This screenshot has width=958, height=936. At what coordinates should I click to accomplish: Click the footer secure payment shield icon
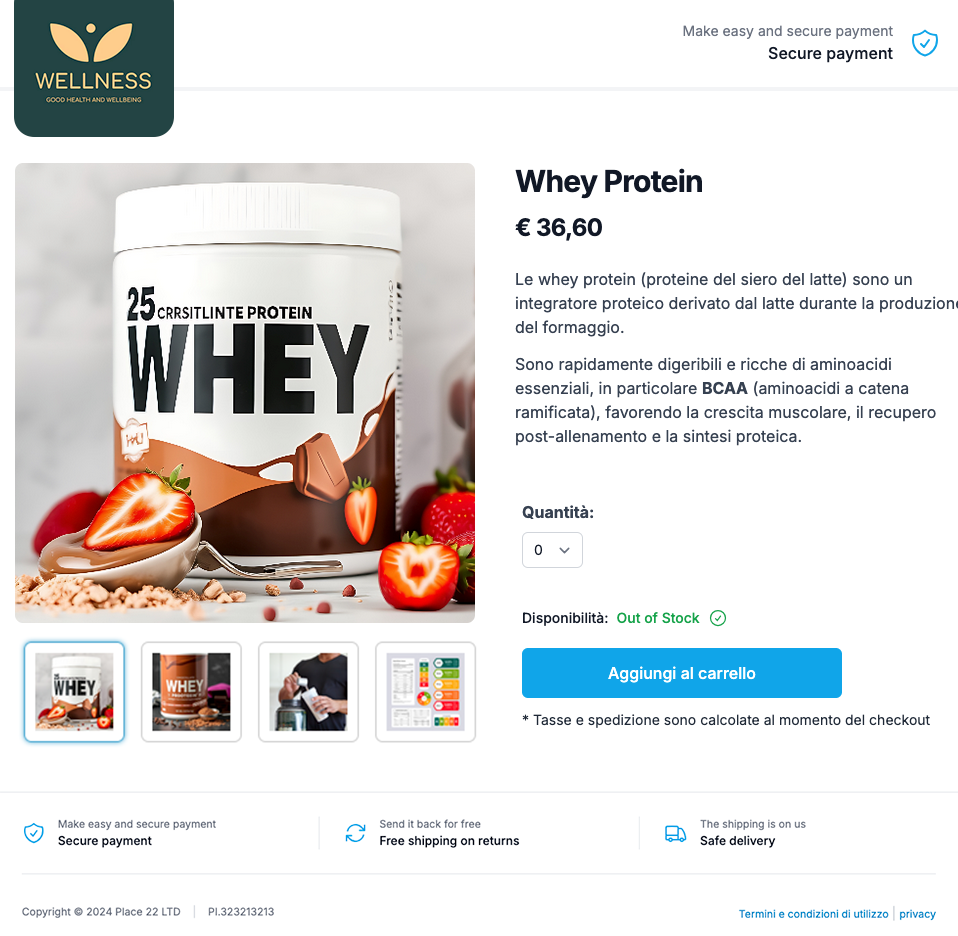pyautogui.click(x=34, y=833)
